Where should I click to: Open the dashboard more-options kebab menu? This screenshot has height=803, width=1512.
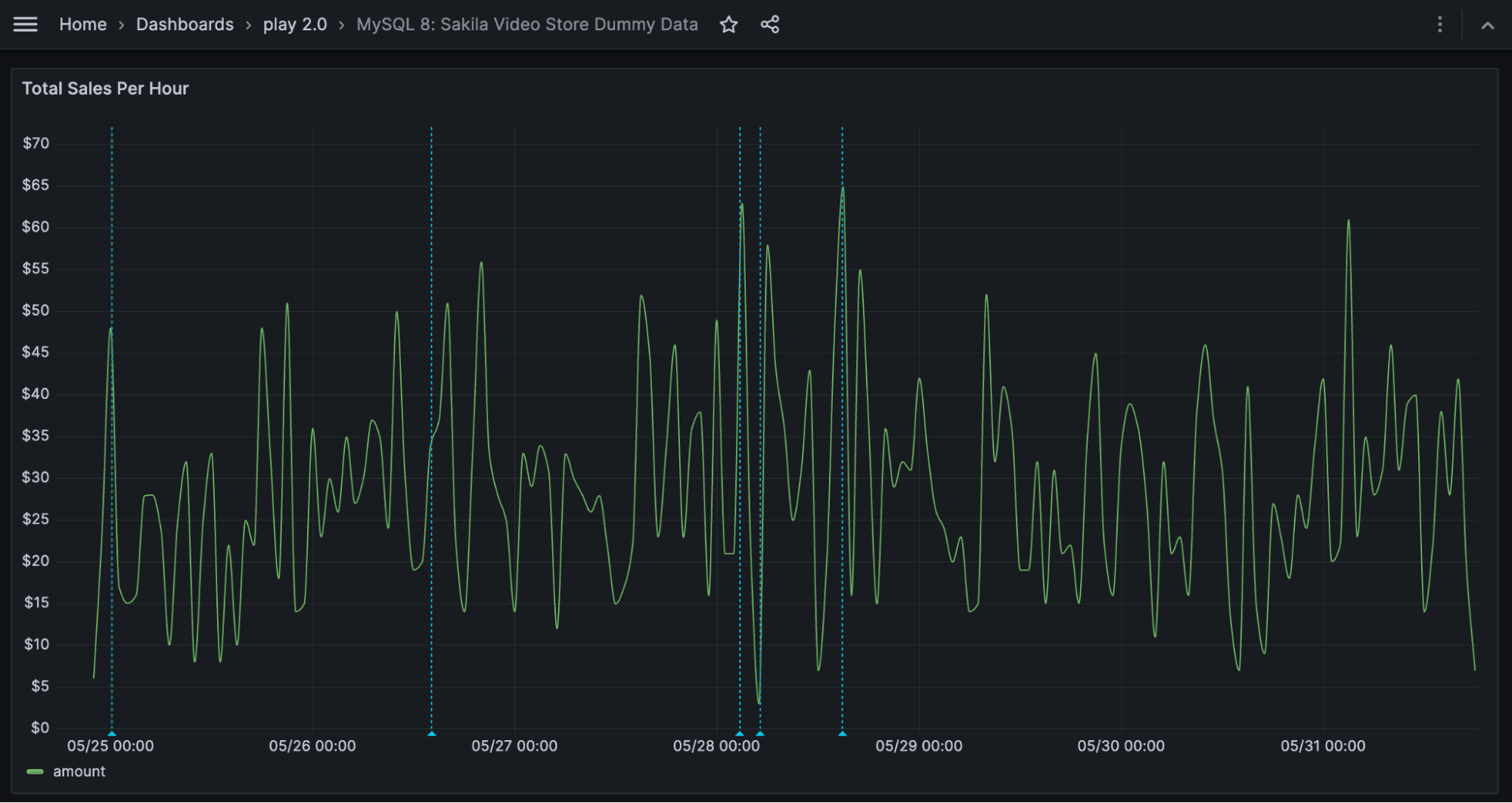click(1439, 24)
